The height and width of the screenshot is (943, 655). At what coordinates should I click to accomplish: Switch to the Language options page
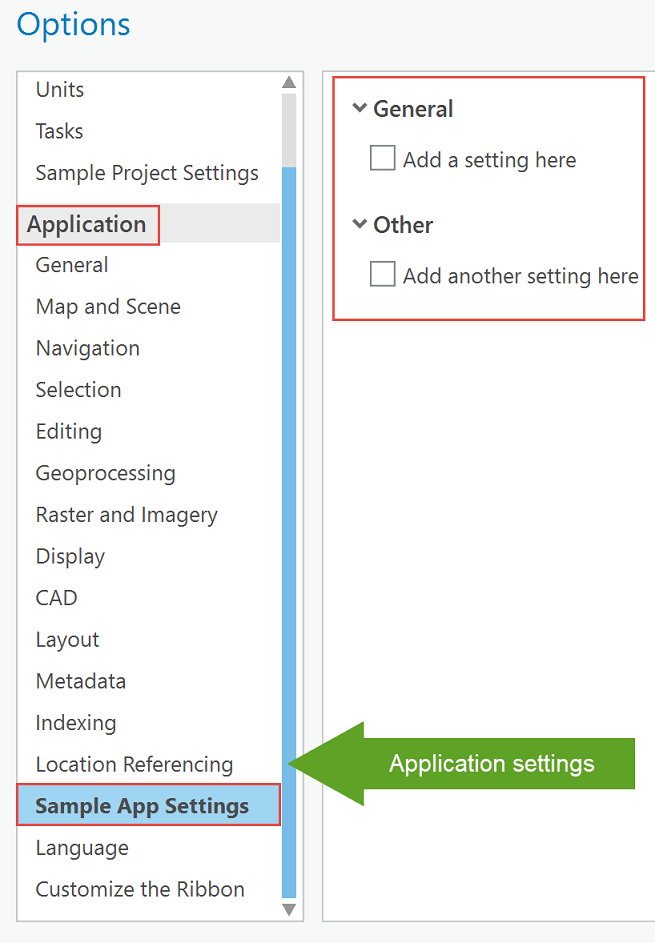click(x=82, y=848)
